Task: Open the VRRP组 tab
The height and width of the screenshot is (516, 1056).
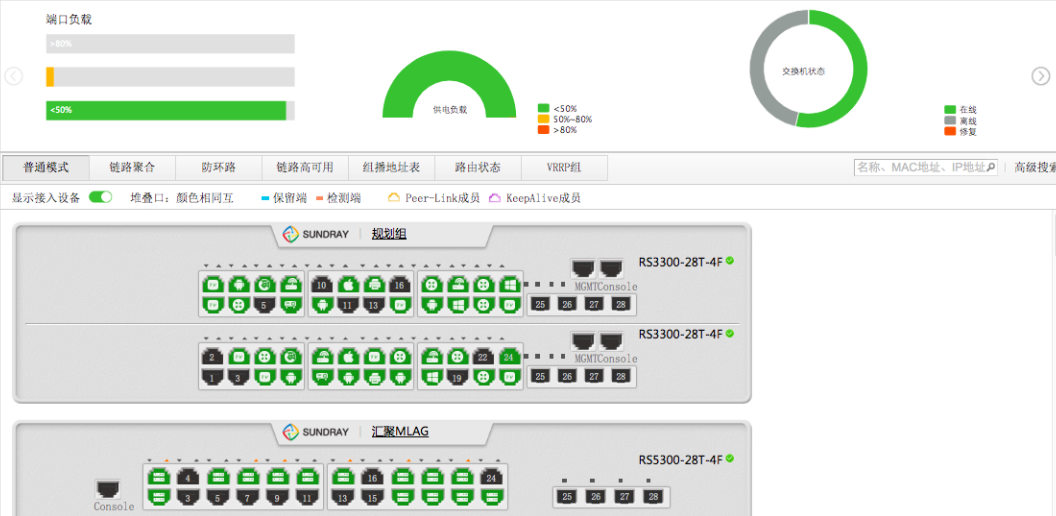Action: click(563, 168)
